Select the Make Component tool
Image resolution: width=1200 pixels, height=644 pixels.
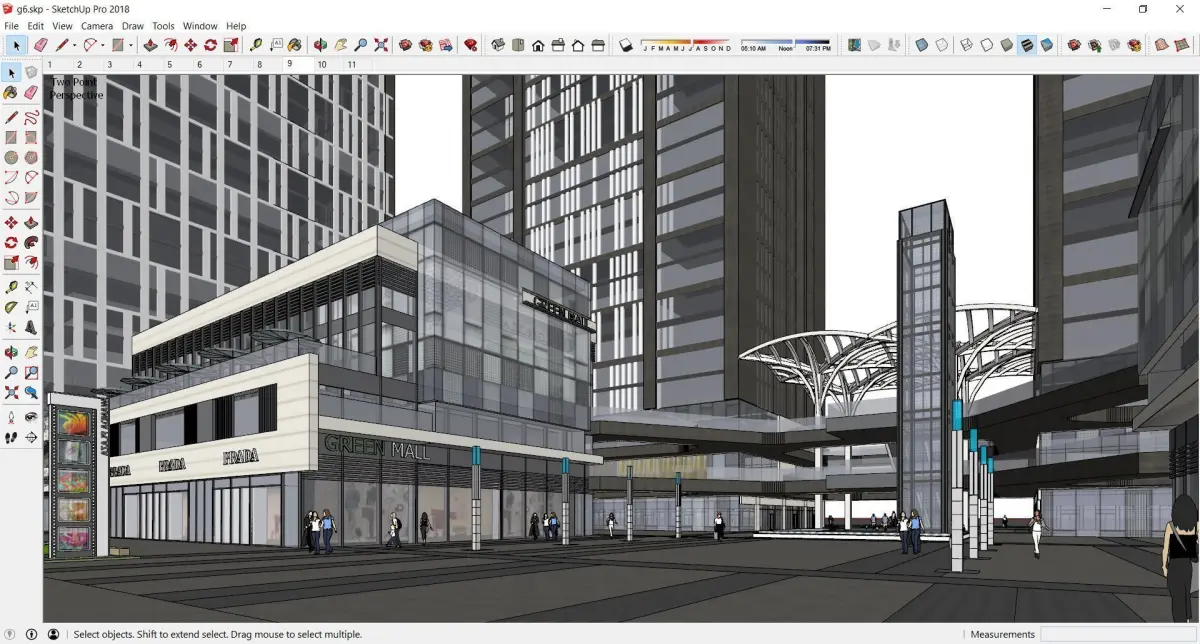pos(31,73)
